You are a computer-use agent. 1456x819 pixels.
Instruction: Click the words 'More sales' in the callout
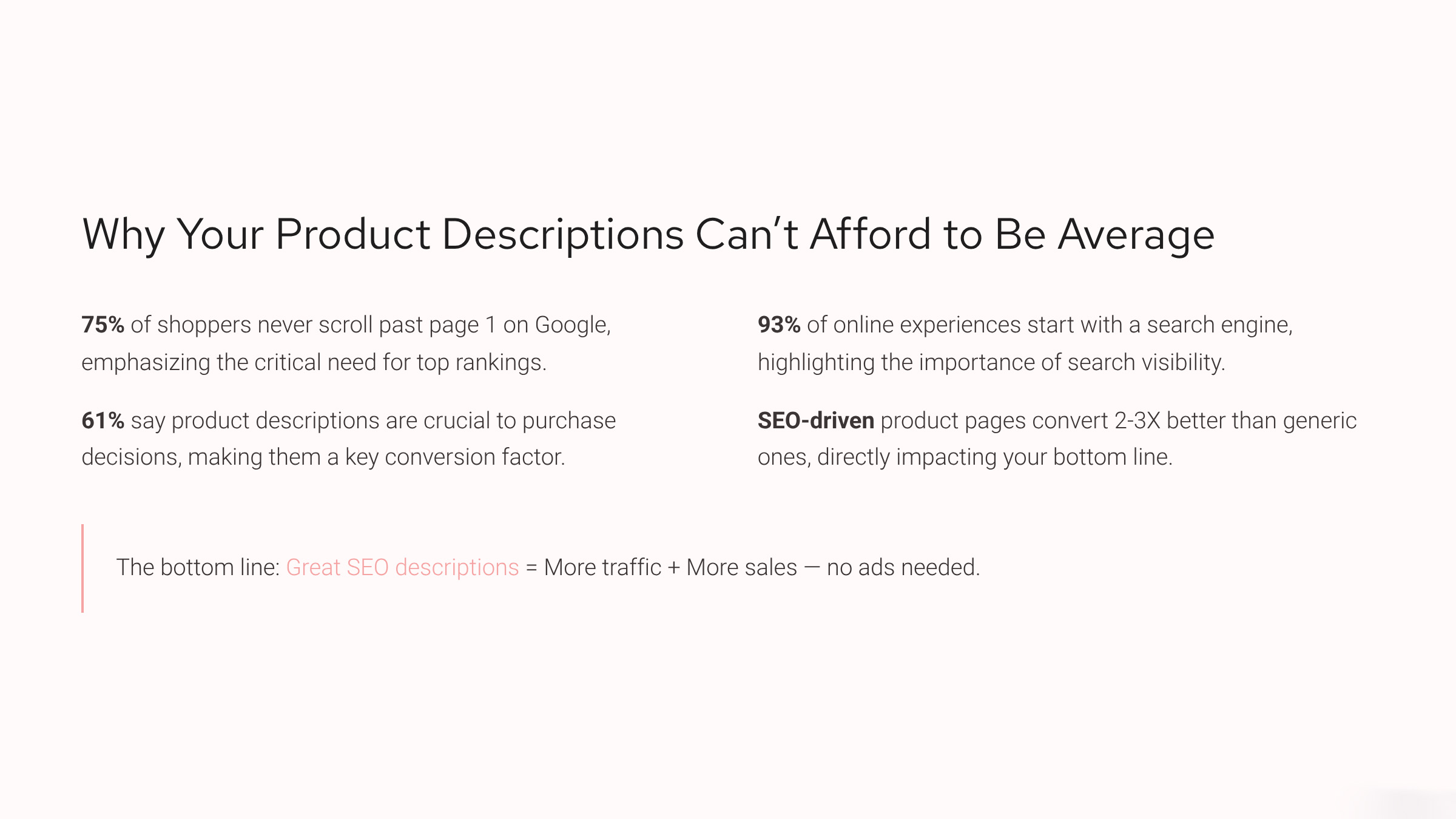pyautogui.click(x=741, y=567)
